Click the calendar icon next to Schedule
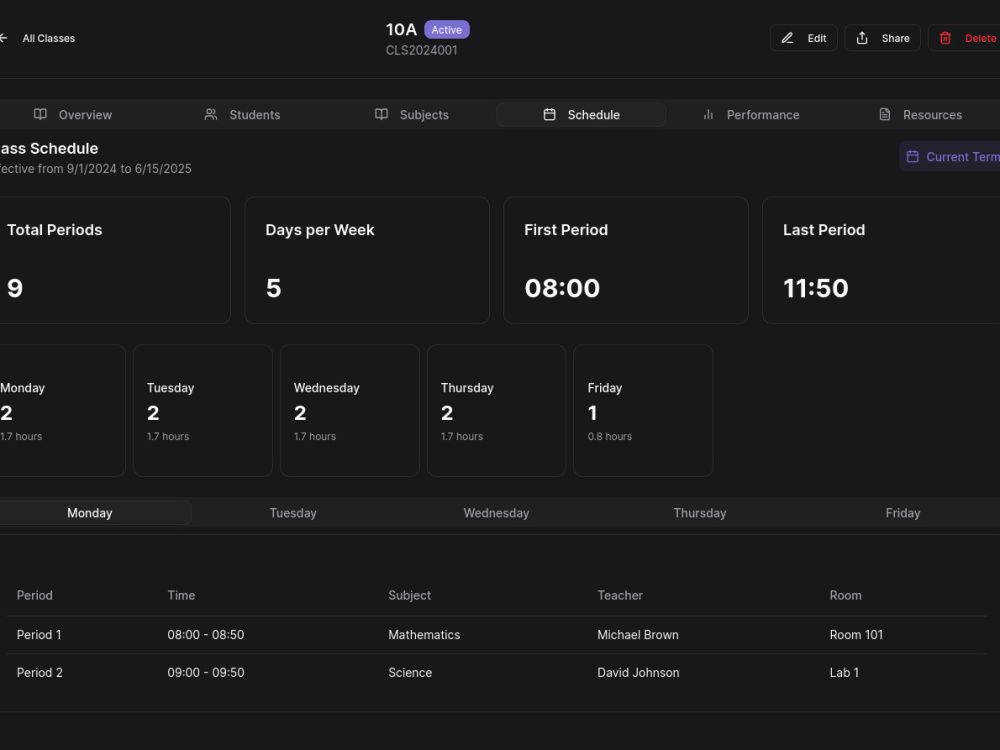Image resolution: width=1000 pixels, height=750 pixels. 549,114
